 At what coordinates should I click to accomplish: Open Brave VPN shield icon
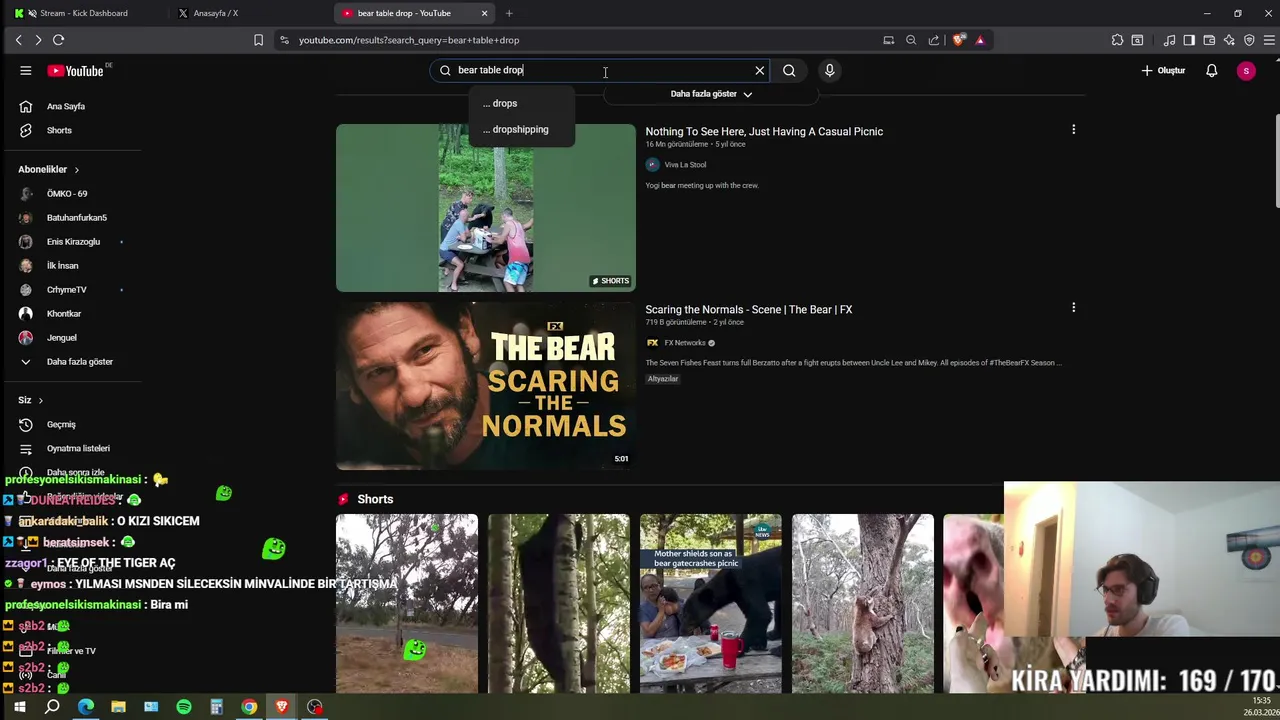tap(1249, 40)
